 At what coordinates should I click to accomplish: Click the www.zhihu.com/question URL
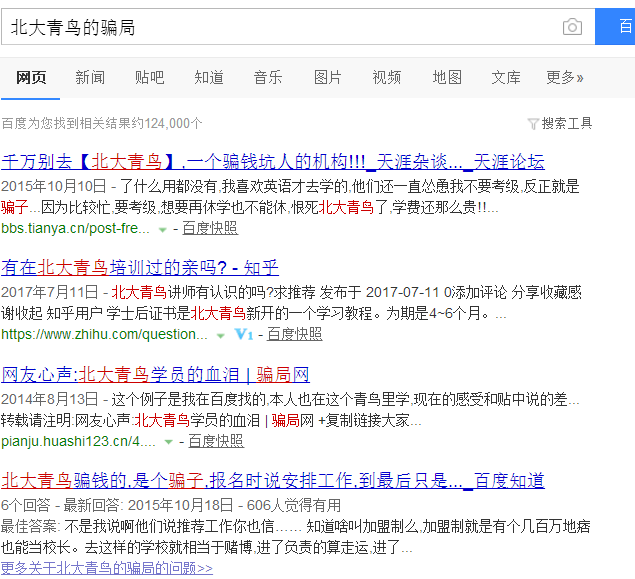pyautogui.click(x=104, y=334)
